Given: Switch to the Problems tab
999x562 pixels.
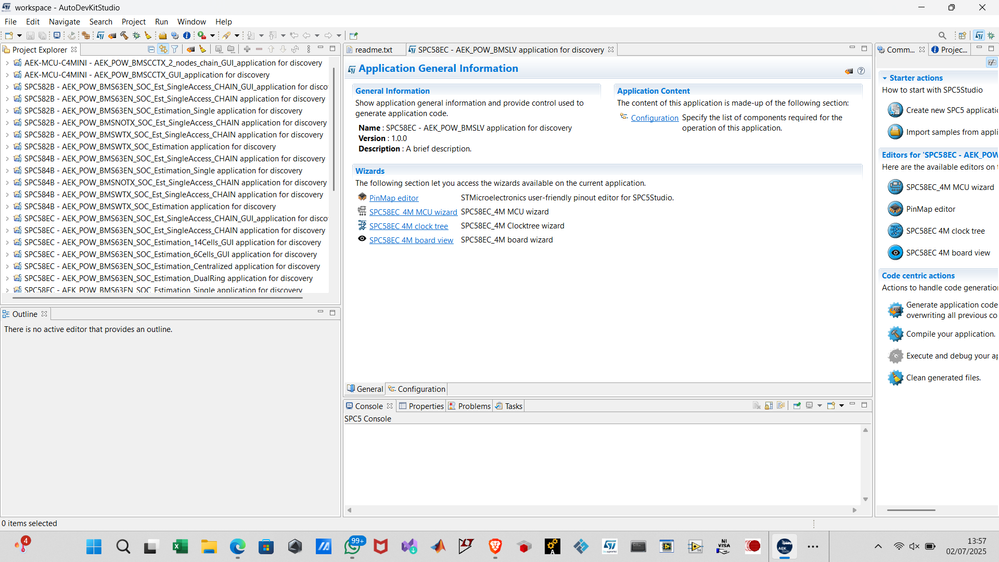Looking at the screenshot, I should coord(469,406).
